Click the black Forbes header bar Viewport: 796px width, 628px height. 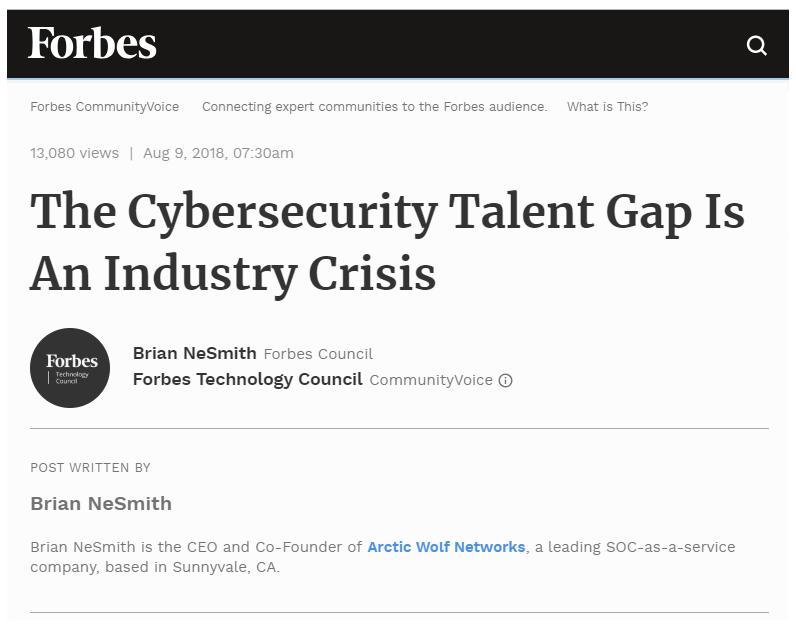pos(398,44)
